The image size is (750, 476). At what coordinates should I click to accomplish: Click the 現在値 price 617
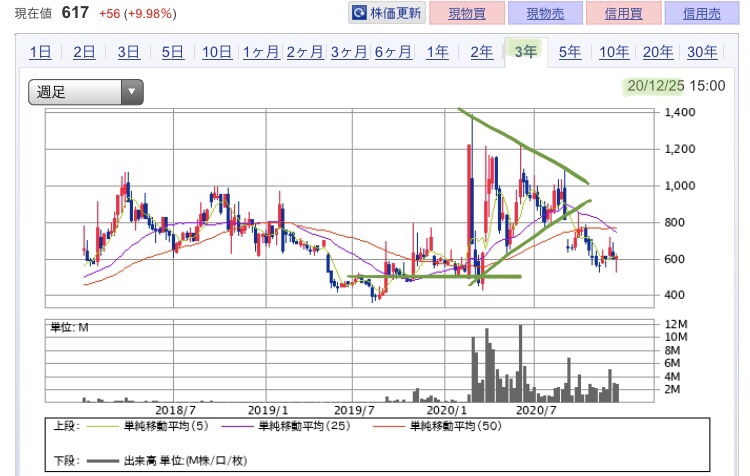(x=75, y=12)
